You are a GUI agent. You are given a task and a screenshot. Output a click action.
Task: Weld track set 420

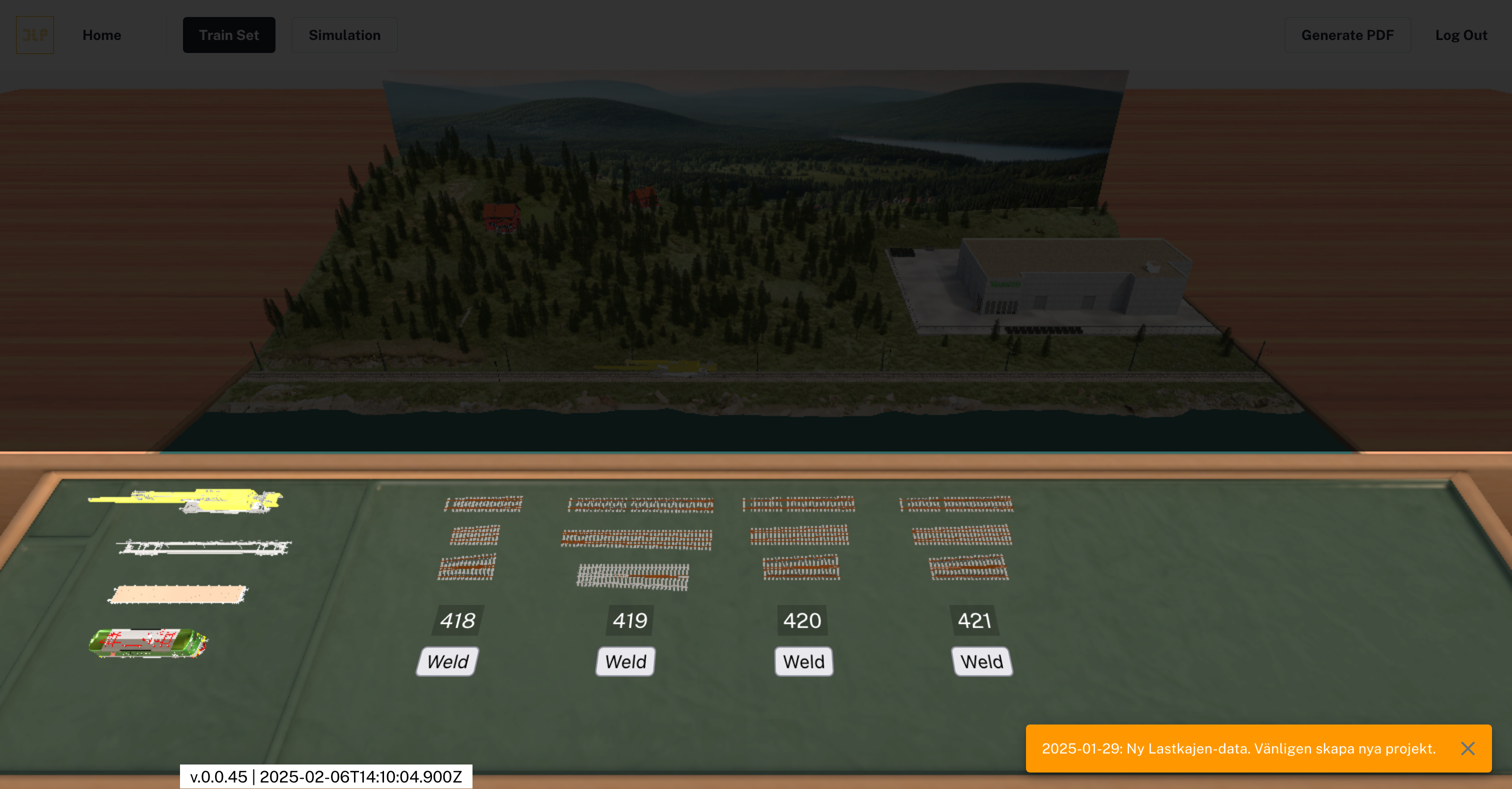(x=803, y=661)
